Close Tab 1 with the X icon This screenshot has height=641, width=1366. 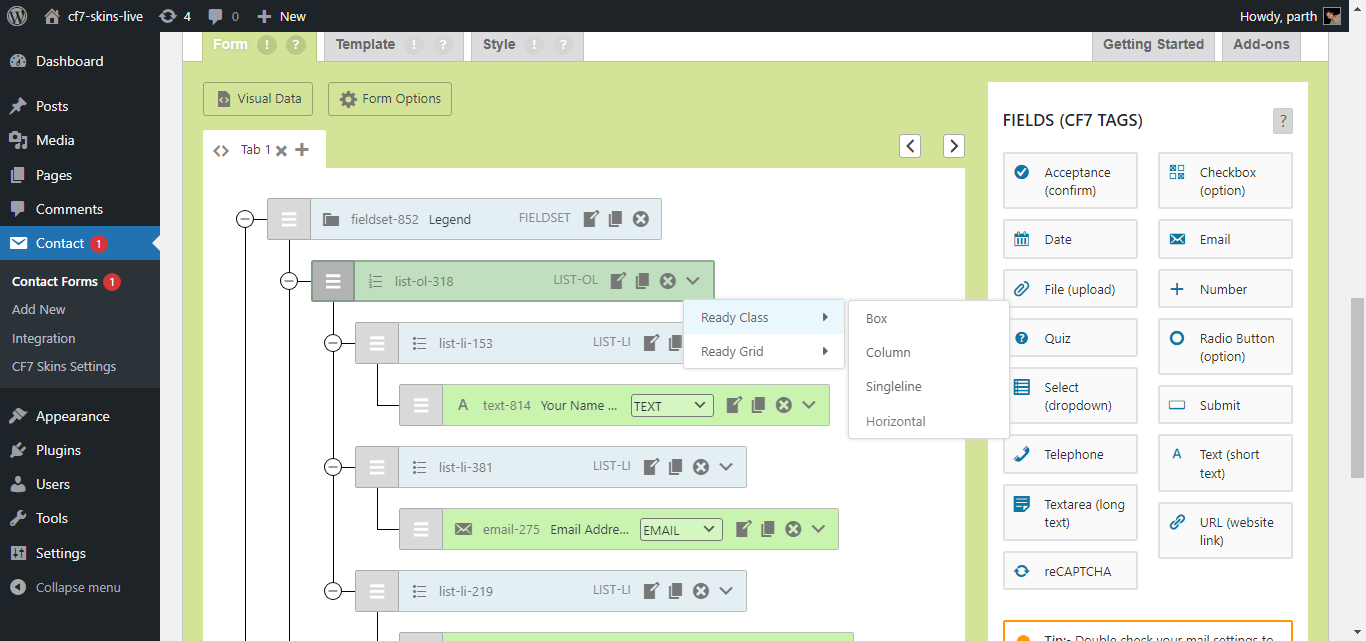point(282,150)
